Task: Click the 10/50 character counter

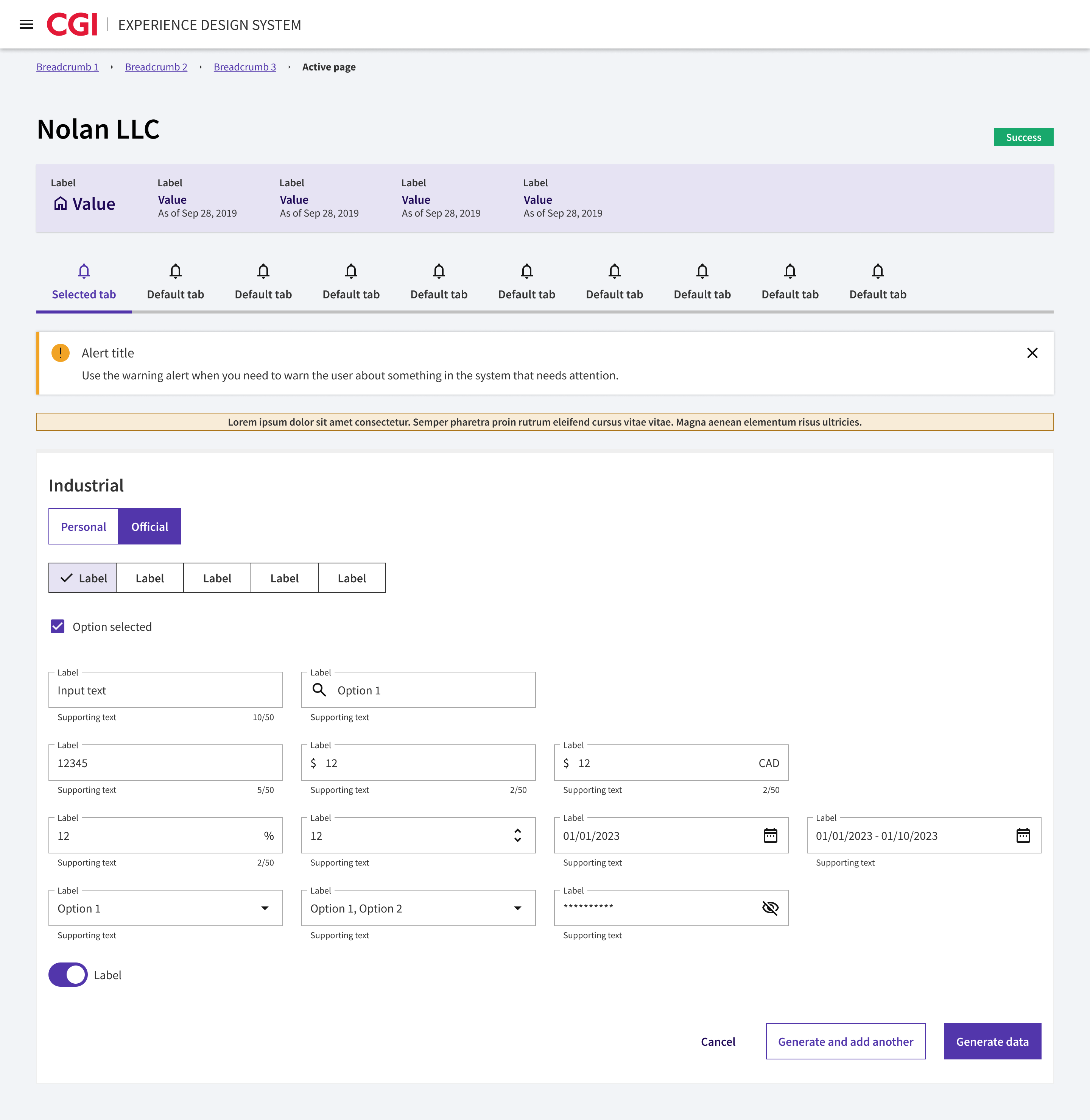Action: tap(263, 718)
